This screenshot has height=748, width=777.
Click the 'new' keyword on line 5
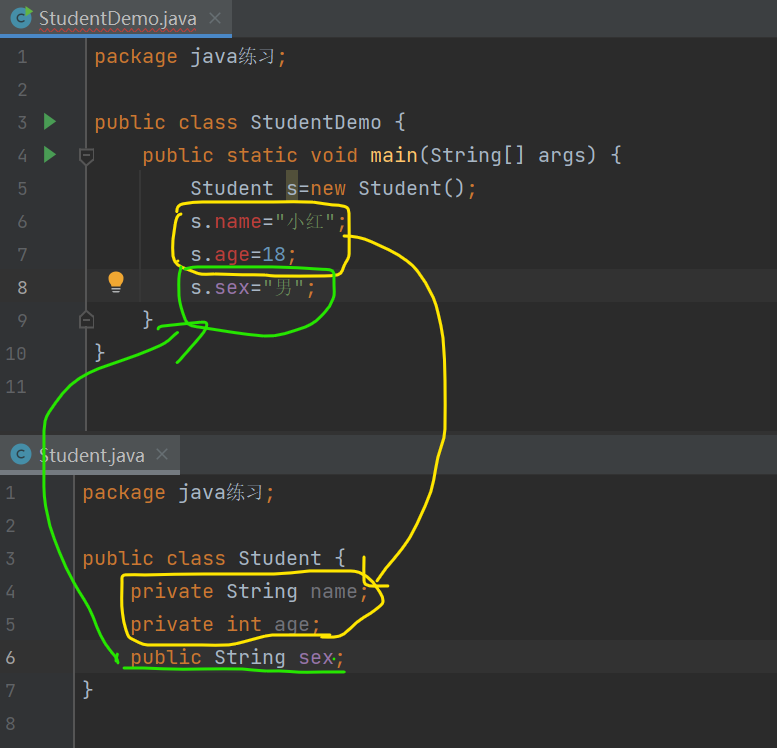pyautogui.click(x=328, y=189)
